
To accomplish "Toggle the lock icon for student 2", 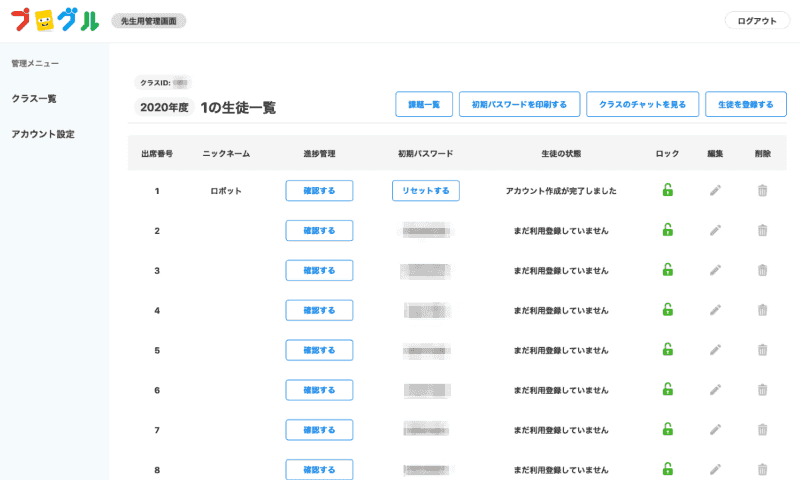I will (x=667, y=230).
